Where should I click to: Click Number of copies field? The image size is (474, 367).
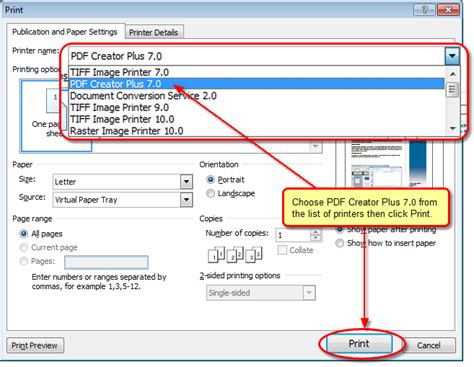[x=292, y=235]
